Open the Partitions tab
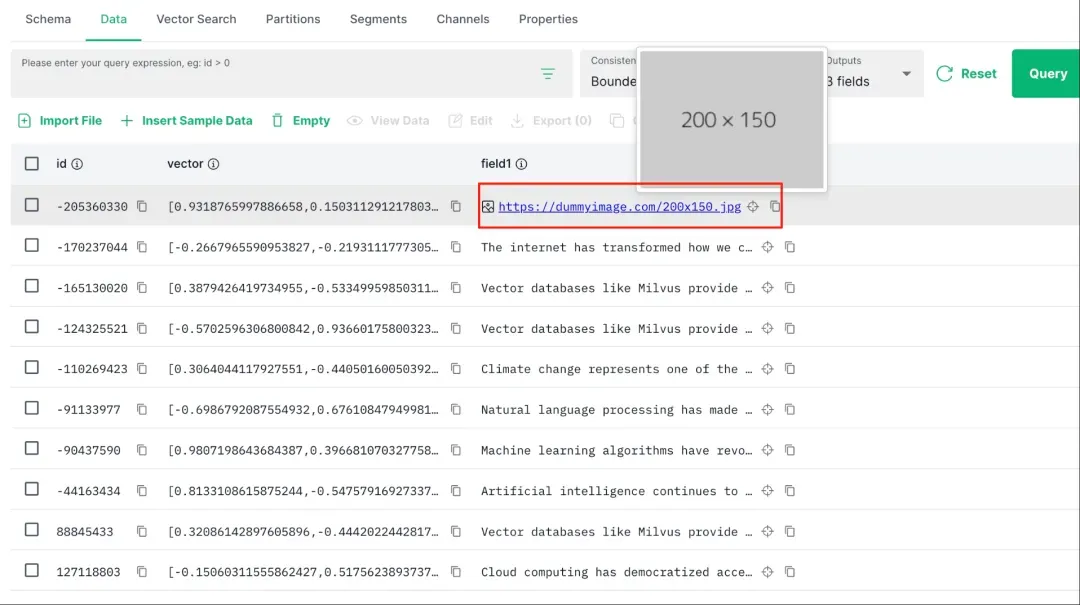1080x605 pixels. point(293,19)
